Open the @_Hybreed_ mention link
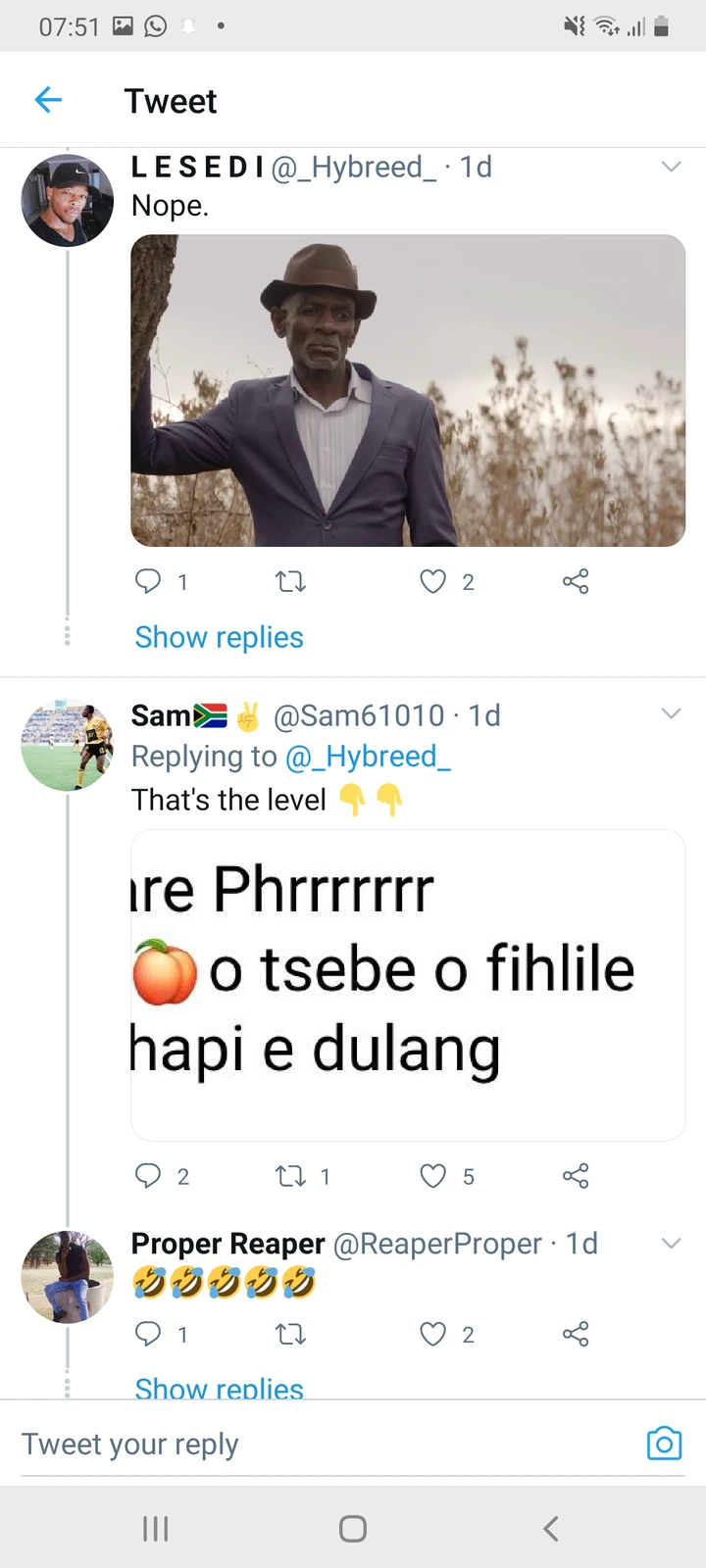The image size is (706, 1568). 368,757
